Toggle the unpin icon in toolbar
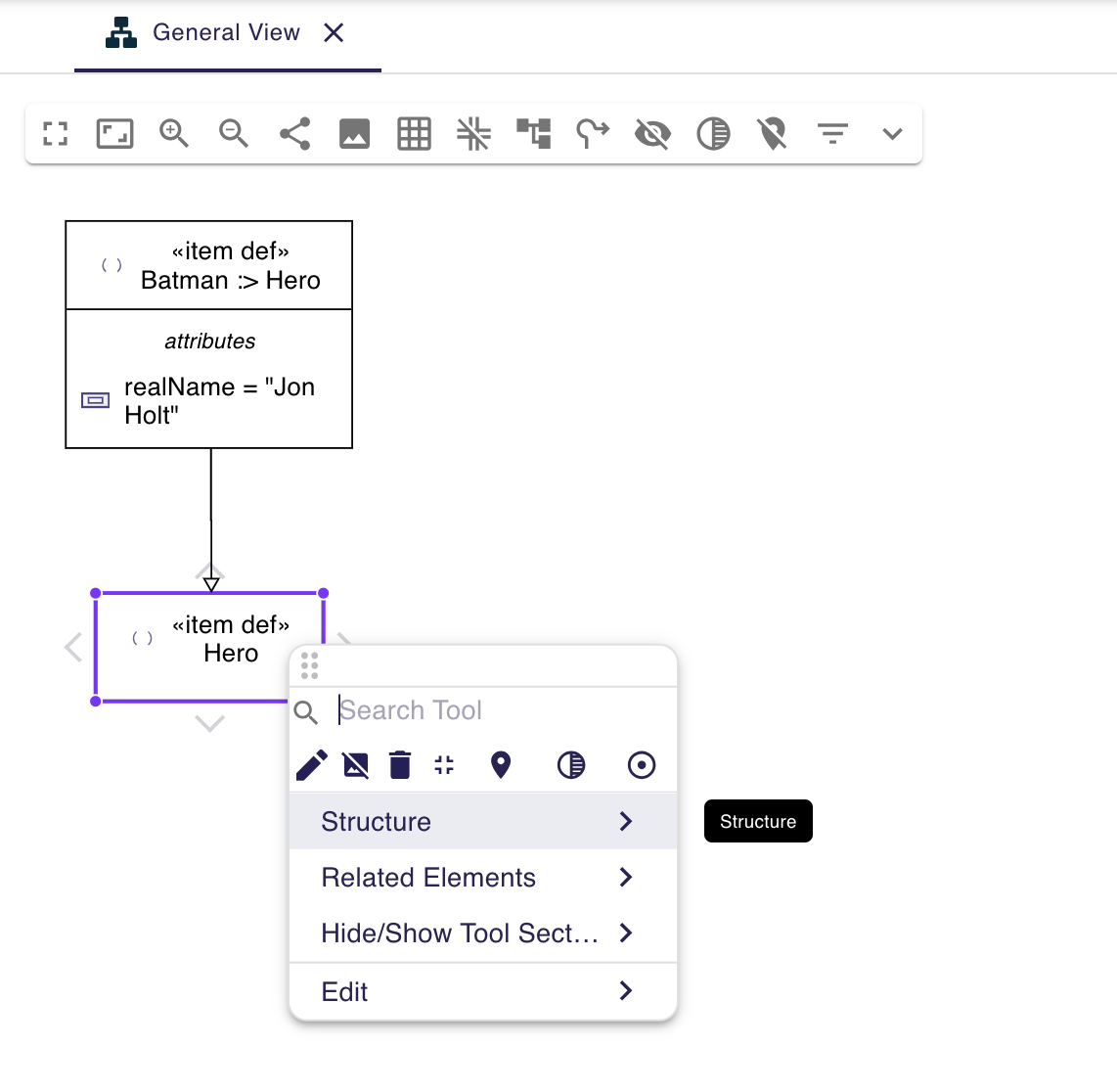Screen dimensions: 1117x1092 [x=773, y=133]
